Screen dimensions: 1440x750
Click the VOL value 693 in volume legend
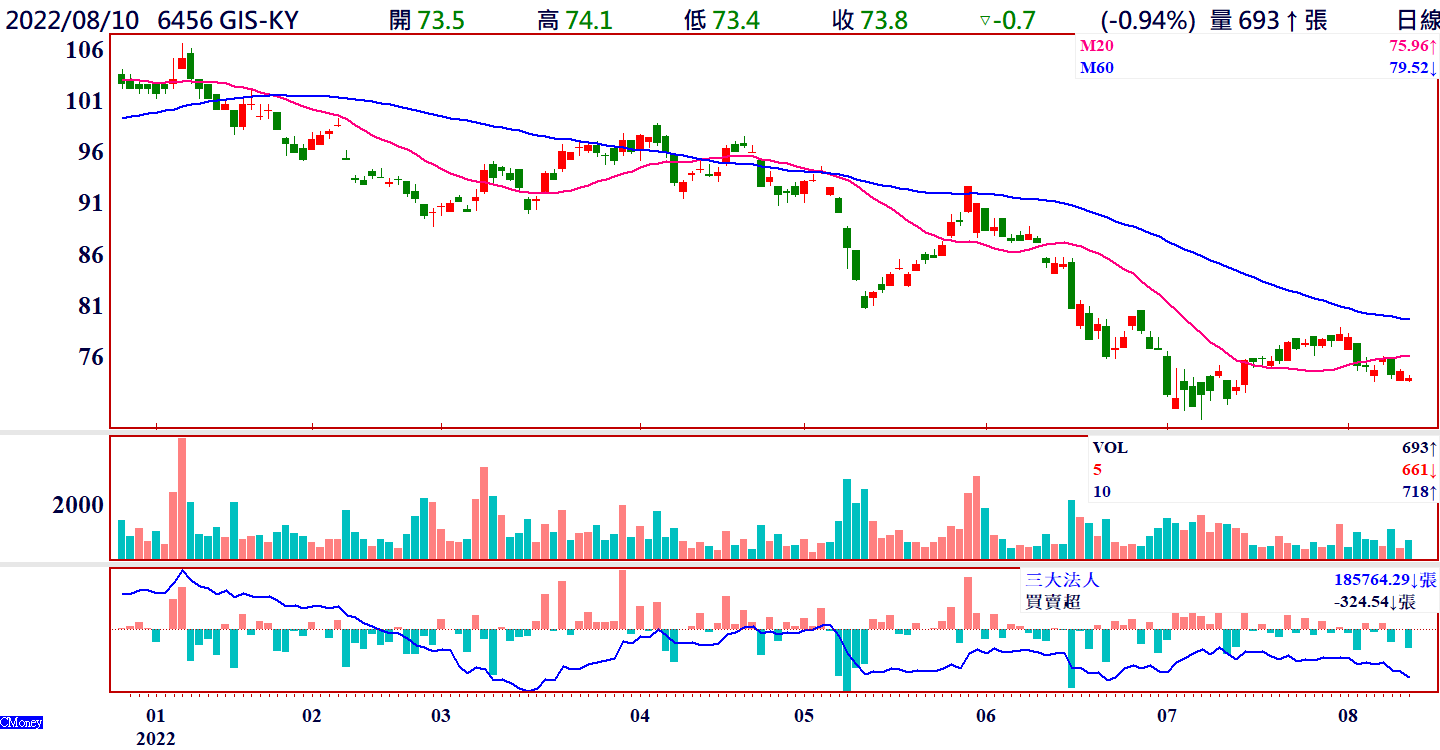[x=1418, y=448]
